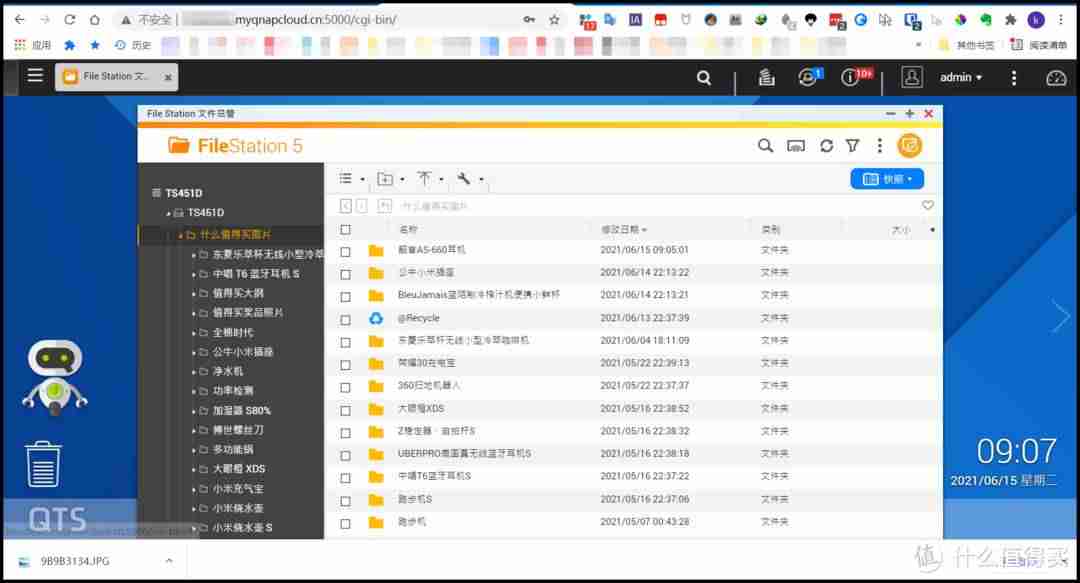Check the box for UBERPRO folder row
Viewport: 1080px width, 583px height.
pos(345,456)
